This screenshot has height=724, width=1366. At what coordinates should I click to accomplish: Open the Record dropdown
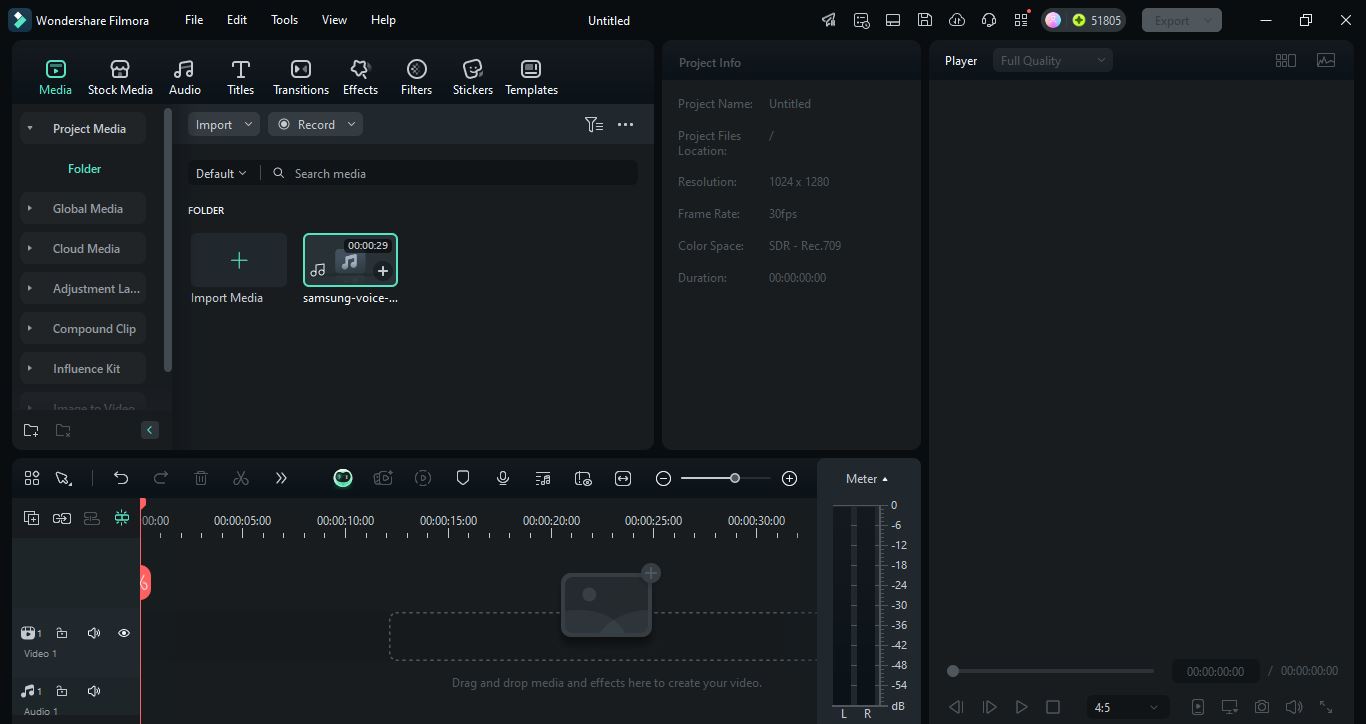click(315, 124)
